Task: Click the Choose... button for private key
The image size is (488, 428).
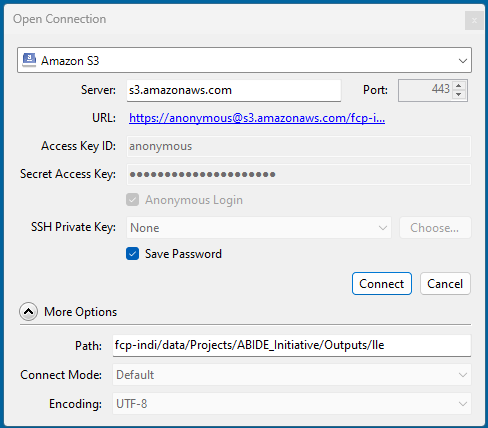Action: point(435,228)
